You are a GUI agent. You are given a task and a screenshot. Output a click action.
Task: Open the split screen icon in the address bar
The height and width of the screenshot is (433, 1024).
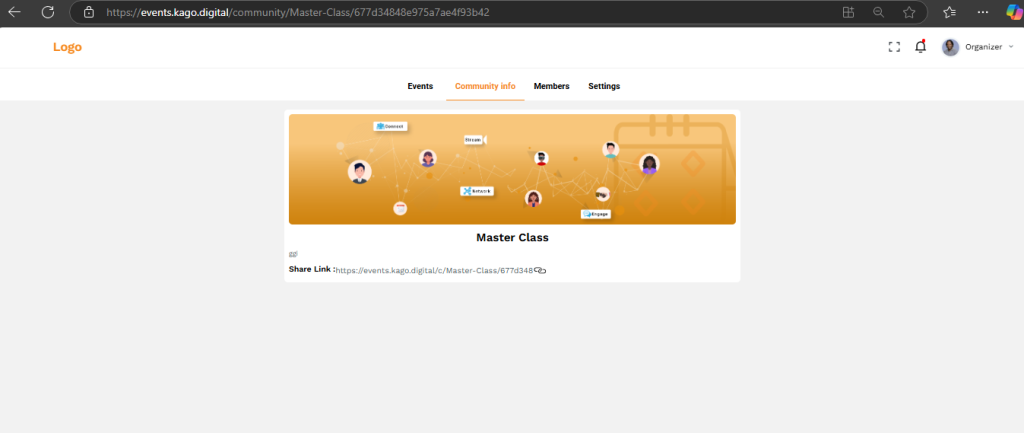pos(848,12)
